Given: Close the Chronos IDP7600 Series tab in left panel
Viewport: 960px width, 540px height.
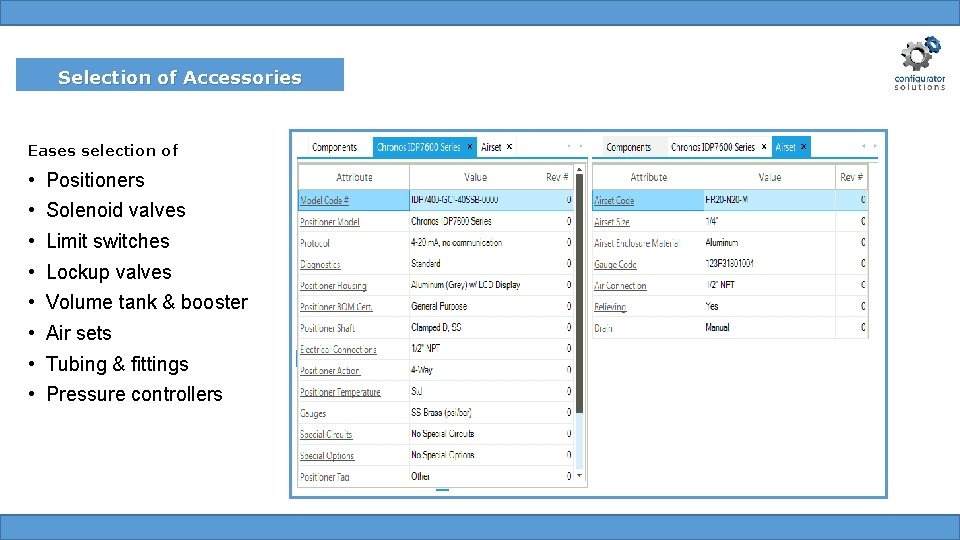Looking at the screenshot, I should pos(470,147).
